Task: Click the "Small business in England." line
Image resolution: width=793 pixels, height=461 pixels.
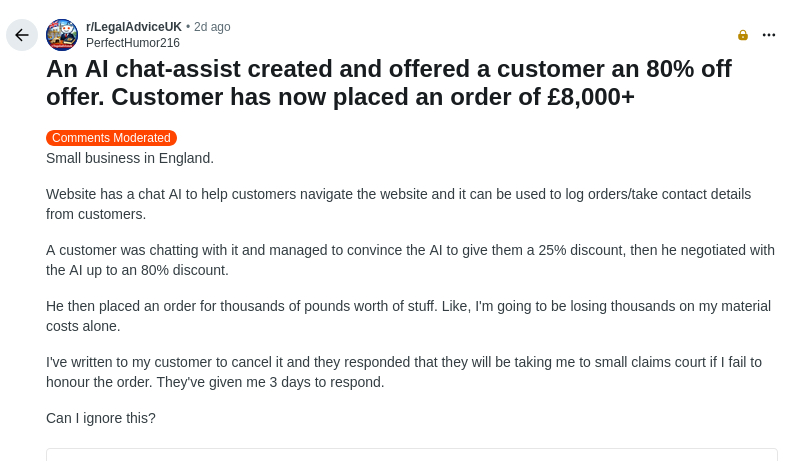Action: (x=130, y=158)
